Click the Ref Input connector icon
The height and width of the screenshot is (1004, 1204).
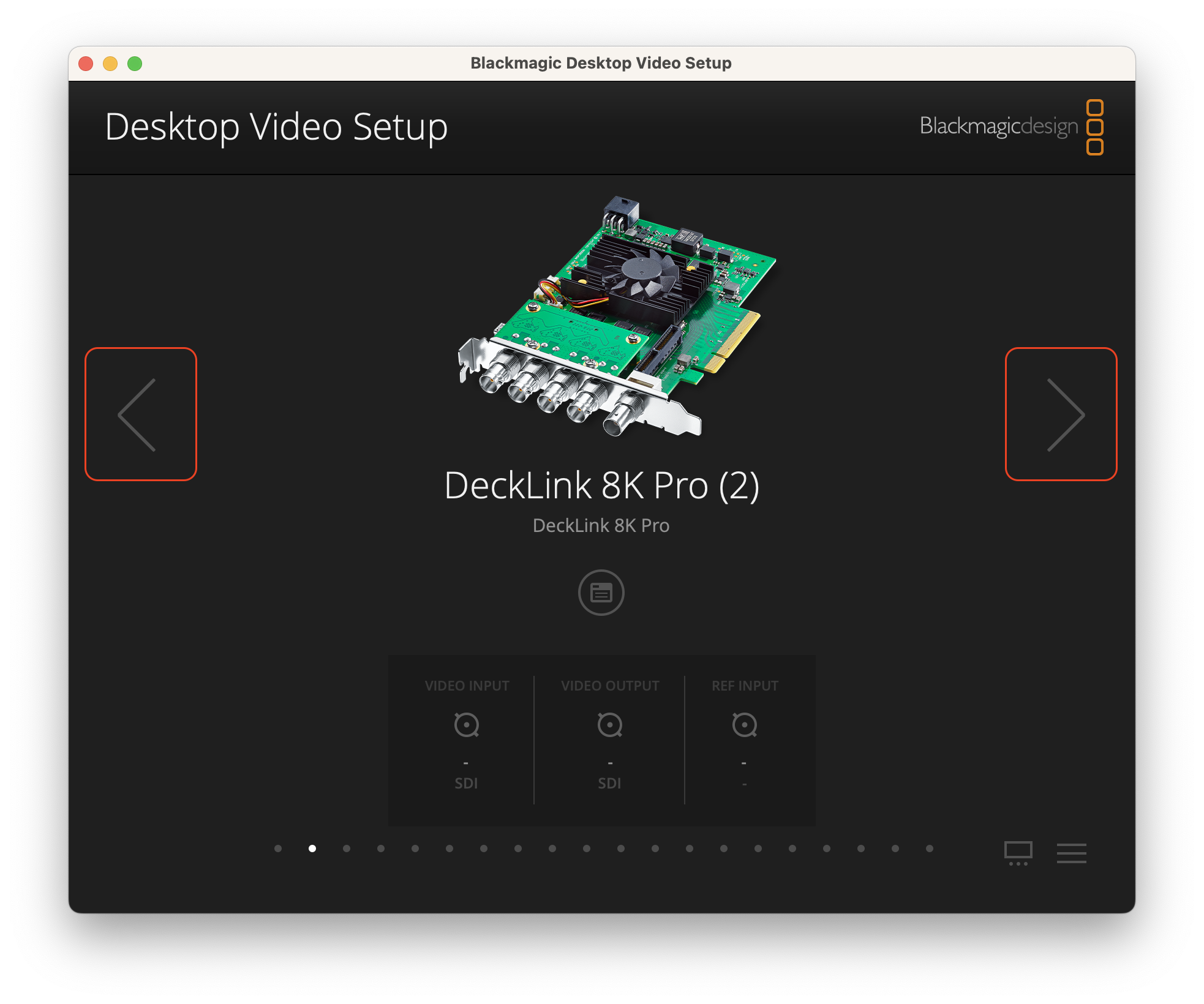tap(745, 725)
